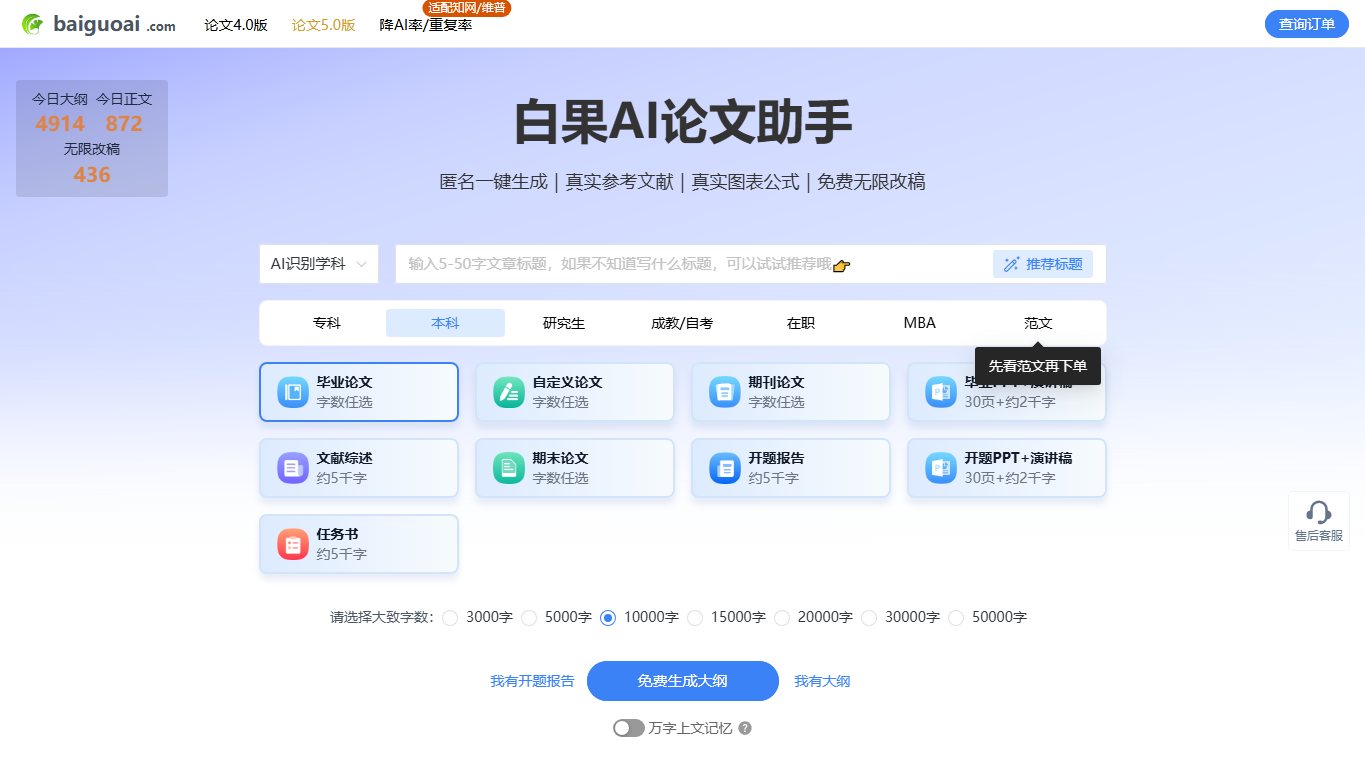This screenshot has width=1365, height=768.
Task: Open the AI识别学科 dropdown
Action: click(319, 264)
